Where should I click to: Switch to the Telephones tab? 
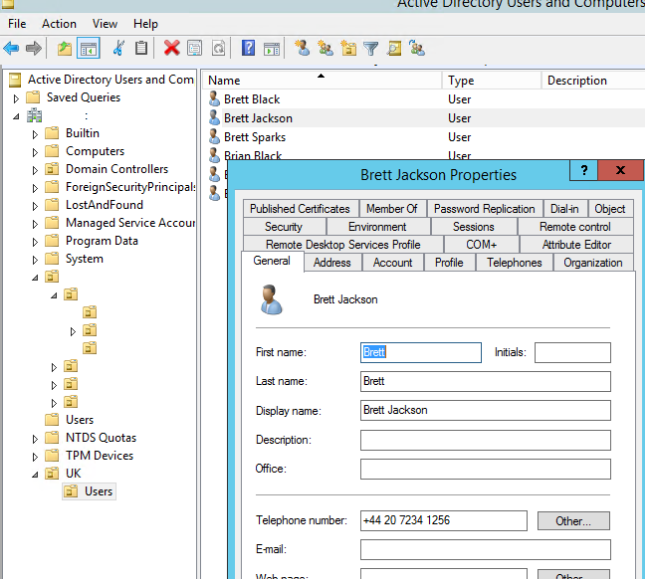(x=514, y=262)
